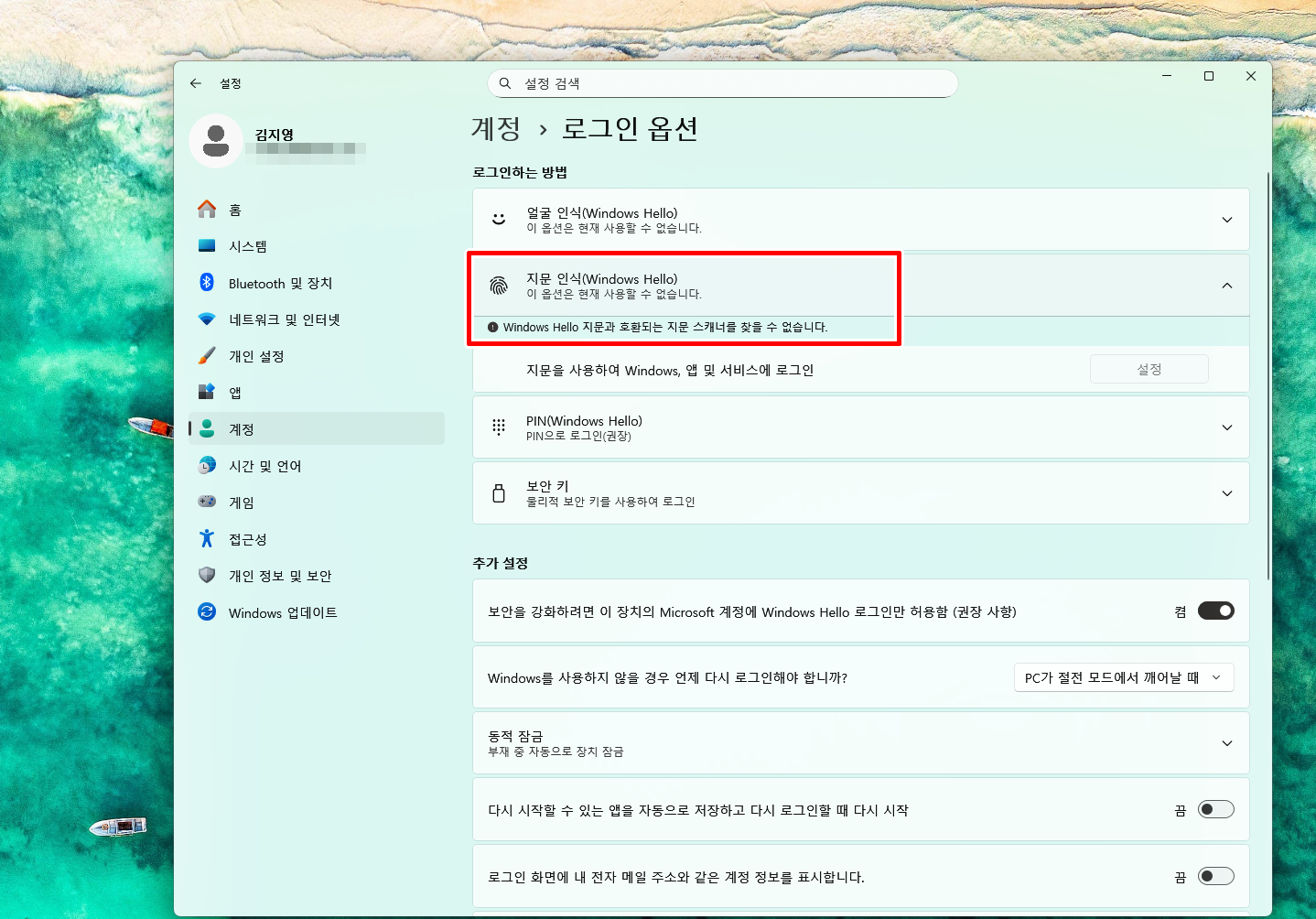Click 계정 breadcrumb link
The height and width of the screenshot is (919, 1316).
pyautogui.click(x=496, y=128)
